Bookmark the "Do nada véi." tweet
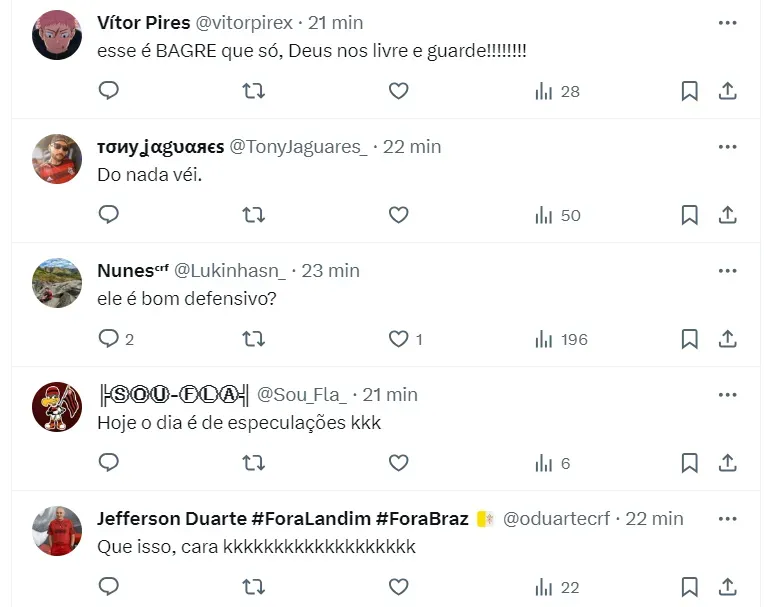Viewport: 764px width, 607px height. pyautogui.click(x=689, y=215)
